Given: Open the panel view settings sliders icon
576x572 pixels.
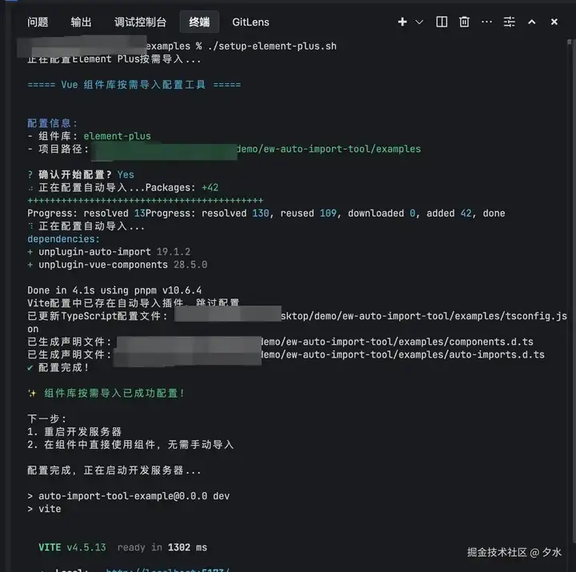Looking at the screenshot, I should point(509,22).
